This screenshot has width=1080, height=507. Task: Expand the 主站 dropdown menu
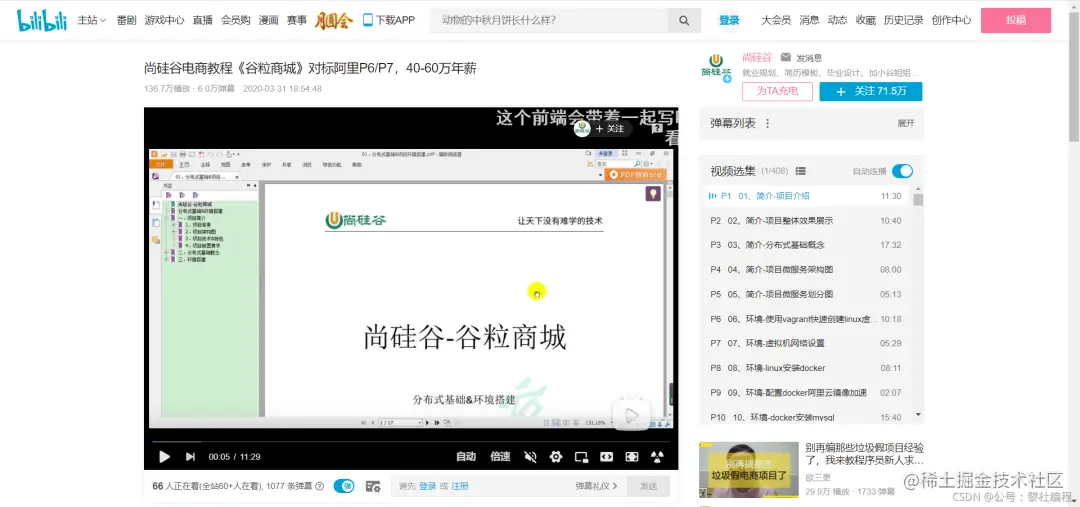92,20
